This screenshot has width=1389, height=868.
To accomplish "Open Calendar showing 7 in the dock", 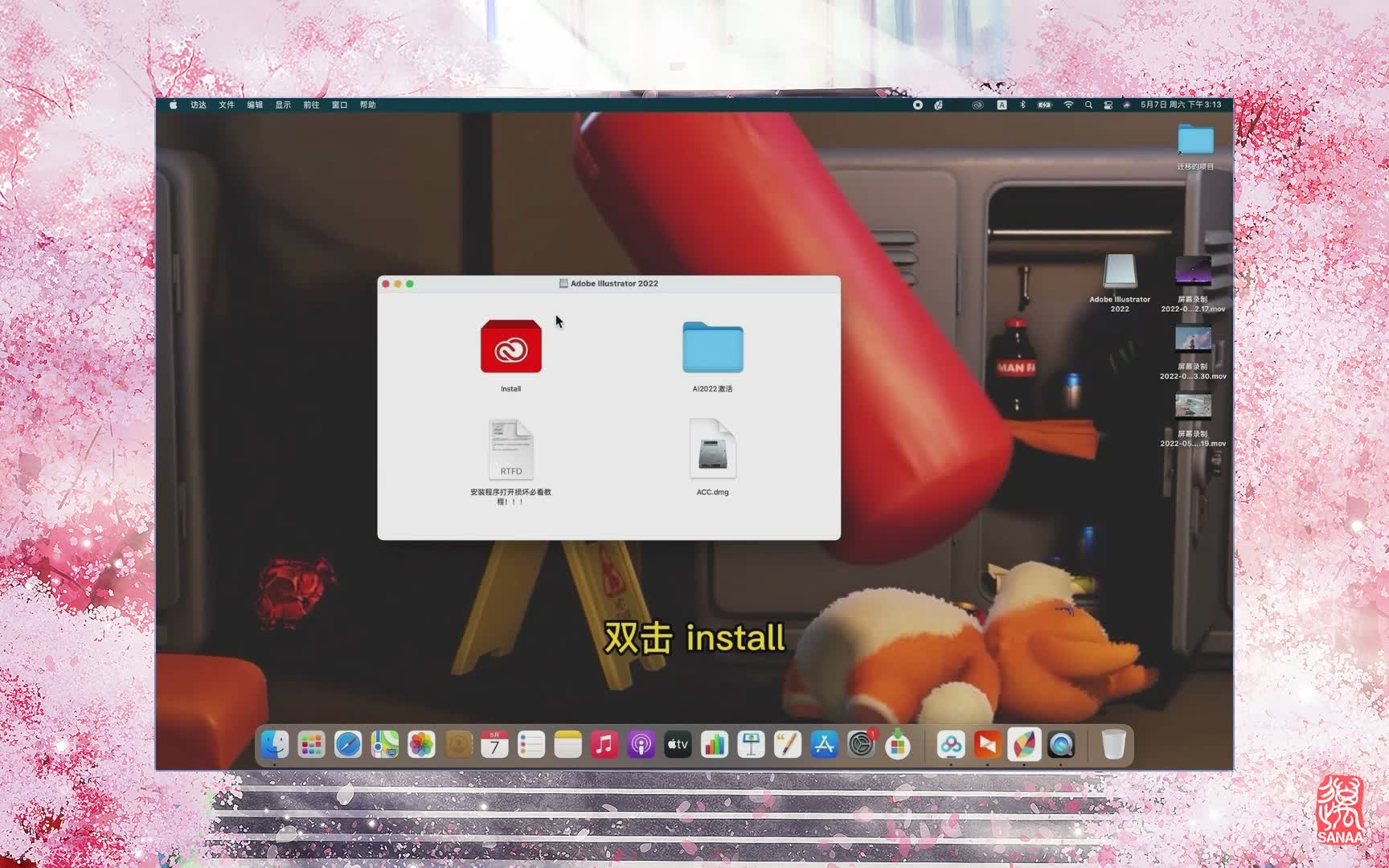I will click(x=494, y=744).
